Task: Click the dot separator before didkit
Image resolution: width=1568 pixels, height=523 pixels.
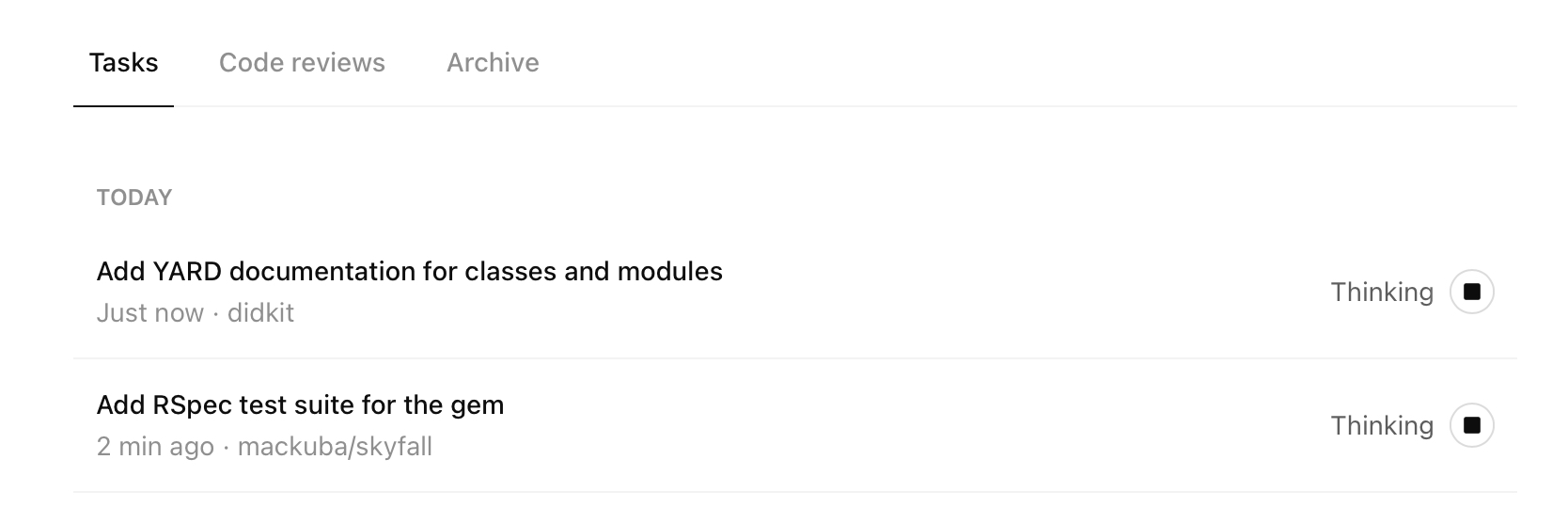Action: (x=215, y=312)
